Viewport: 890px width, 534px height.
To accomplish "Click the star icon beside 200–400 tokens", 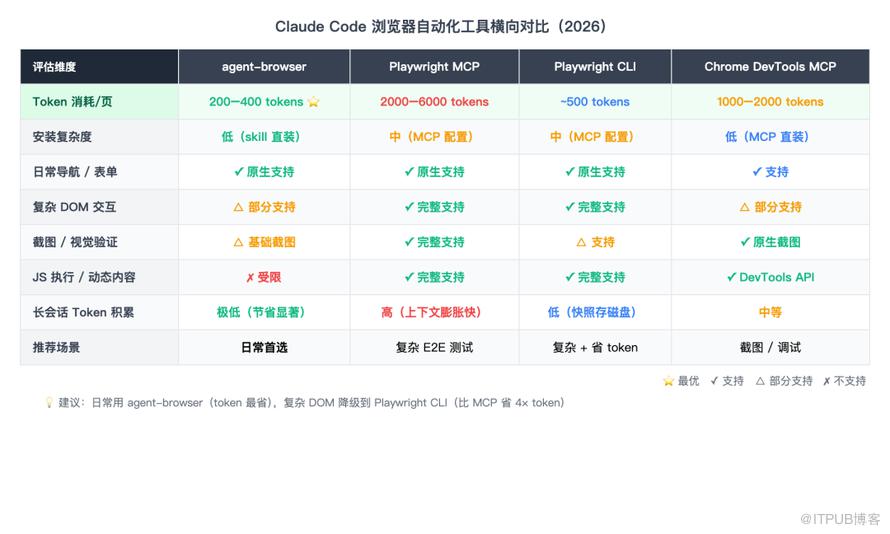I will (x=313, y=102).
